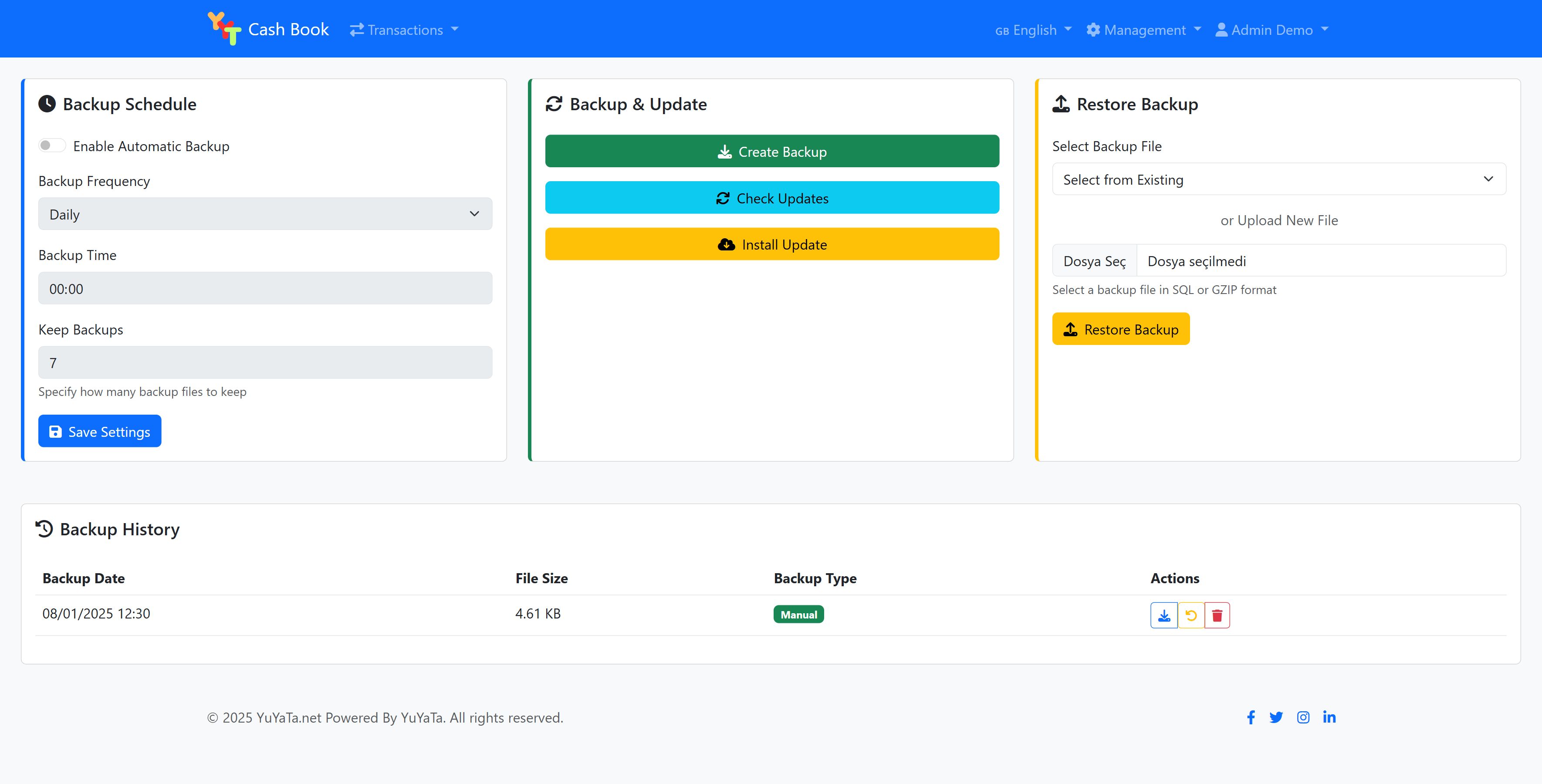This screenshot has width=1542, height=784.
Task: Open the Twitter link in footer
Action: (x=1275, y=717)
